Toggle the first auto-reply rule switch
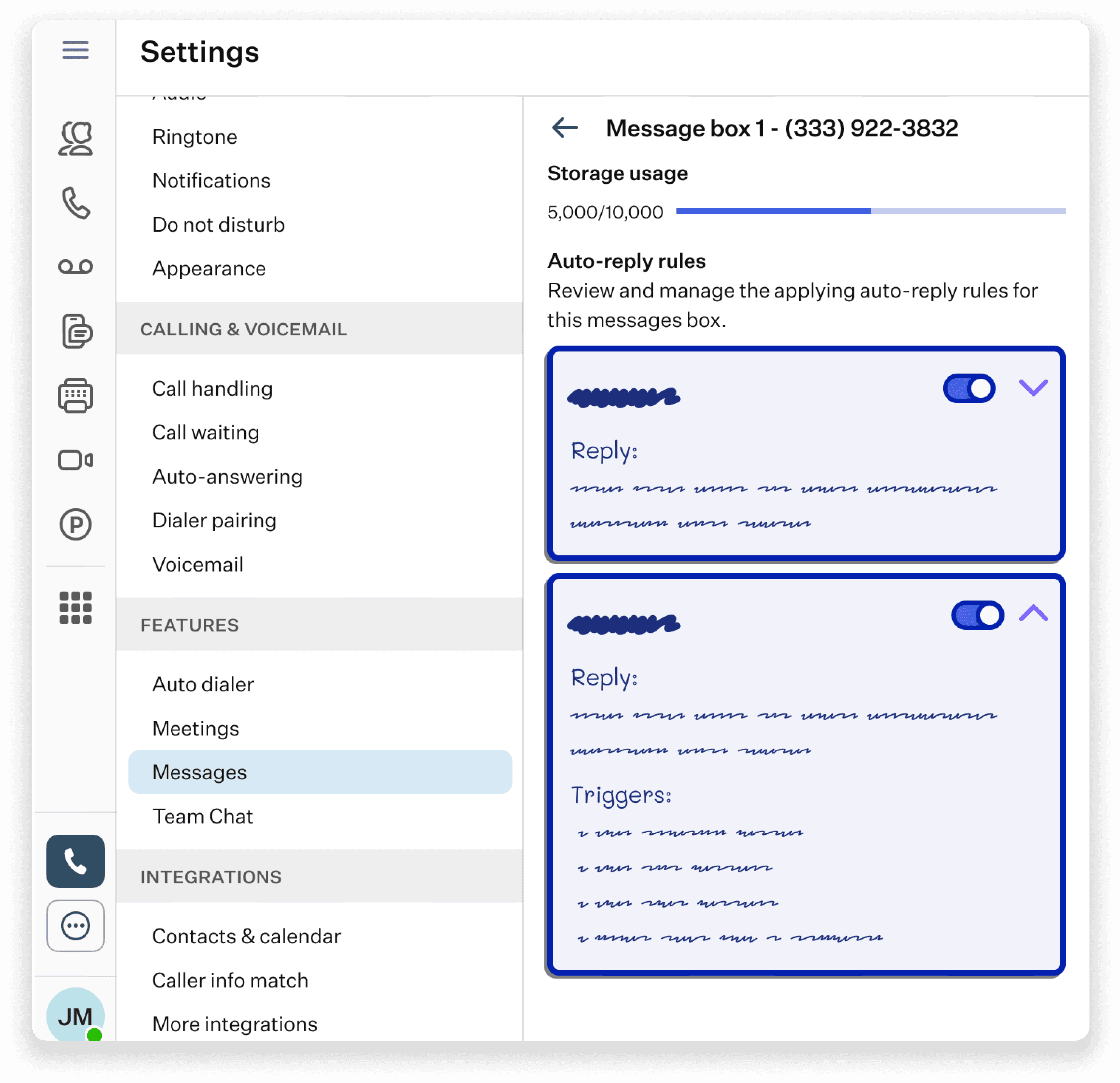1120x1083 pixels. point(969,388)
